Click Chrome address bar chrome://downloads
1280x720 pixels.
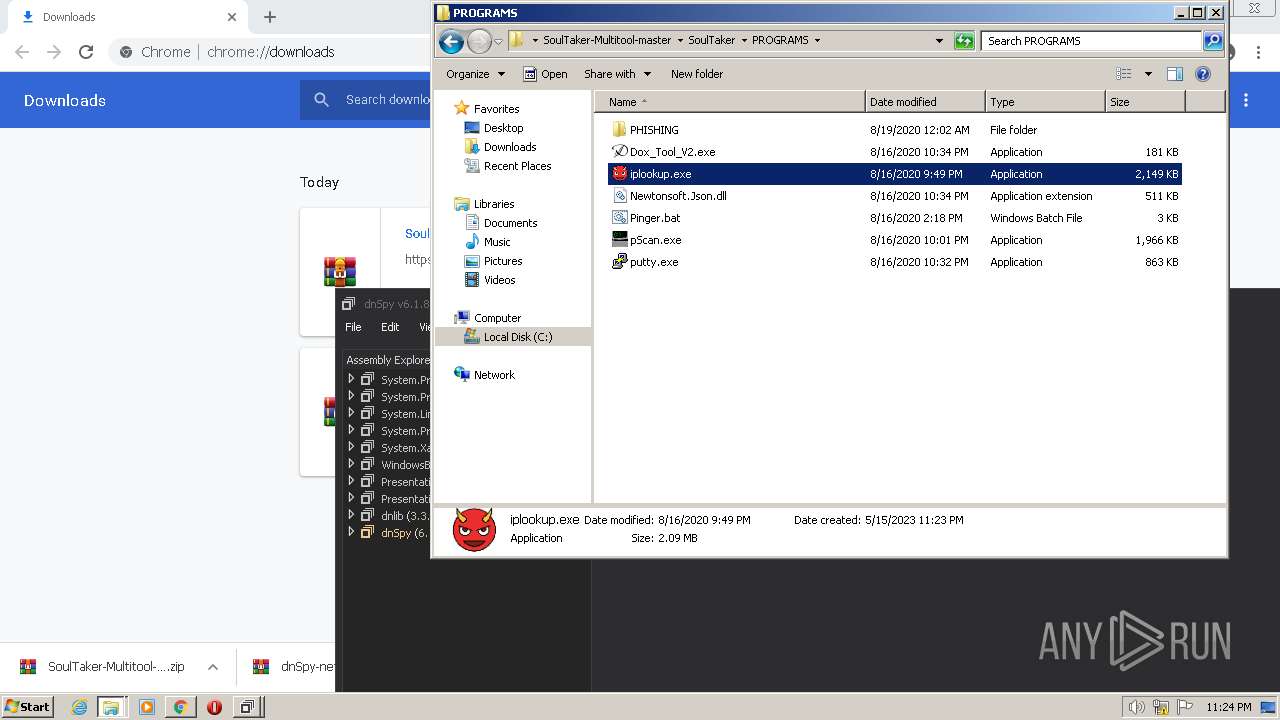point(271,52)
